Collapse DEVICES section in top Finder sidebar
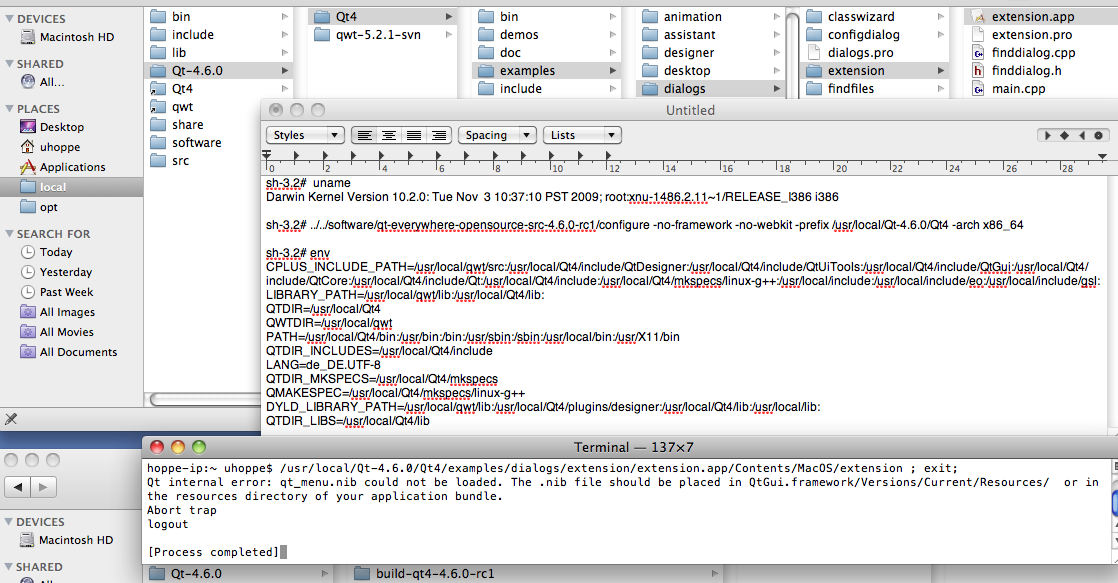Image resolution: width=1118 pixels, height=583 pixels. point(9,19)
